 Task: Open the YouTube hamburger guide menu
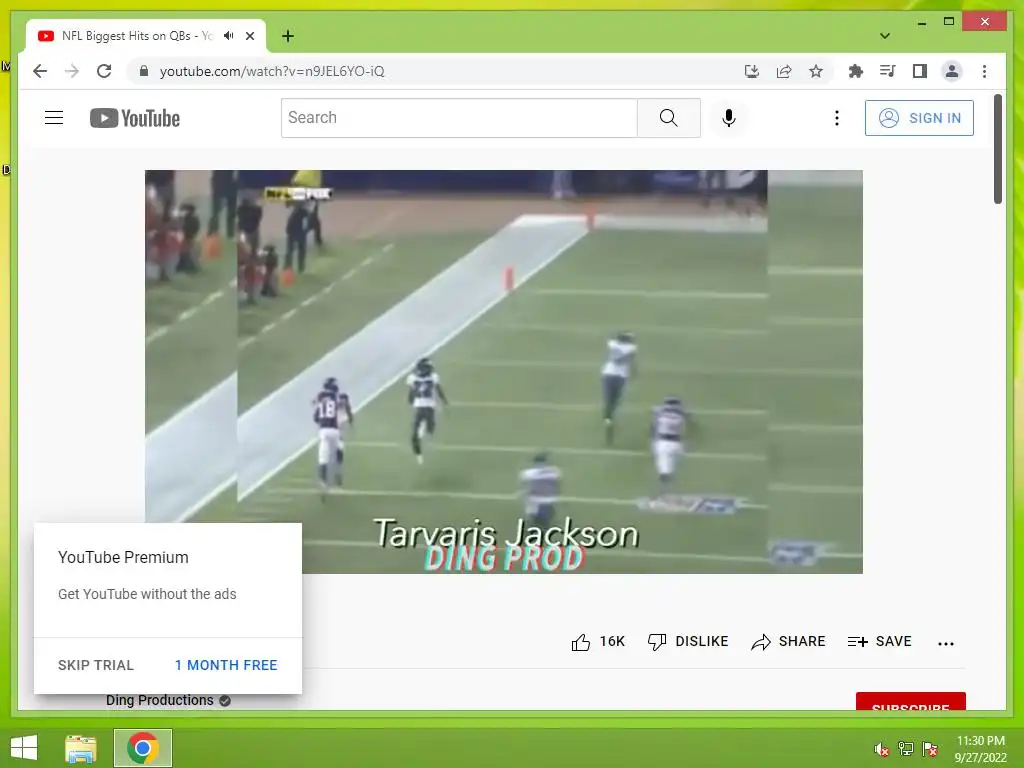[x=54, y=118]
